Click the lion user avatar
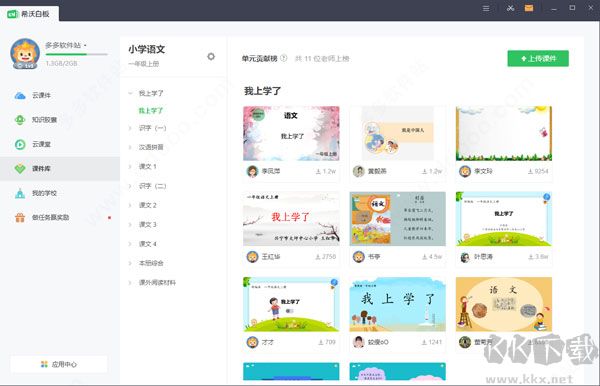600x386 pixels. 25,54
